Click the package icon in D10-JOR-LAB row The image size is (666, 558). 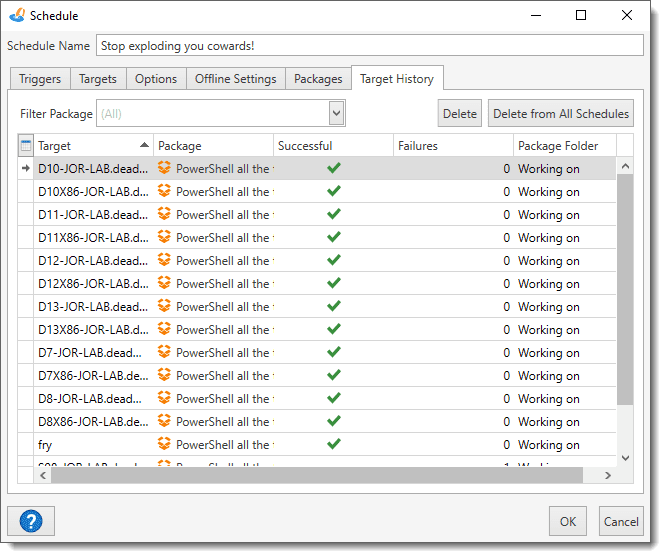click(164, 168)
